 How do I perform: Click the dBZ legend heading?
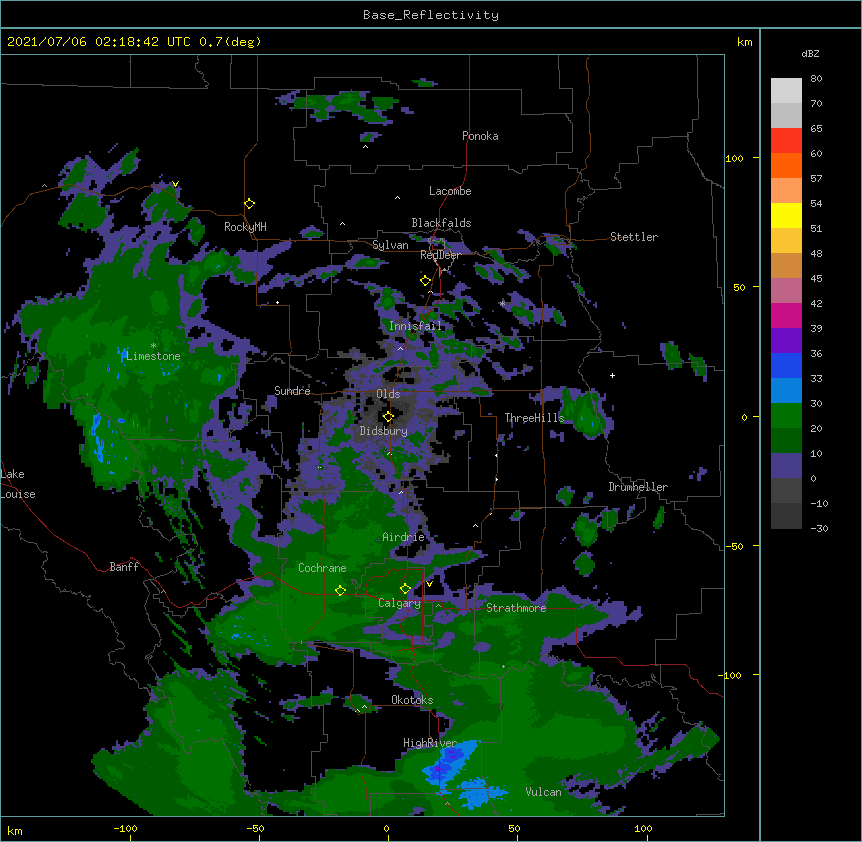pos(810,53)
